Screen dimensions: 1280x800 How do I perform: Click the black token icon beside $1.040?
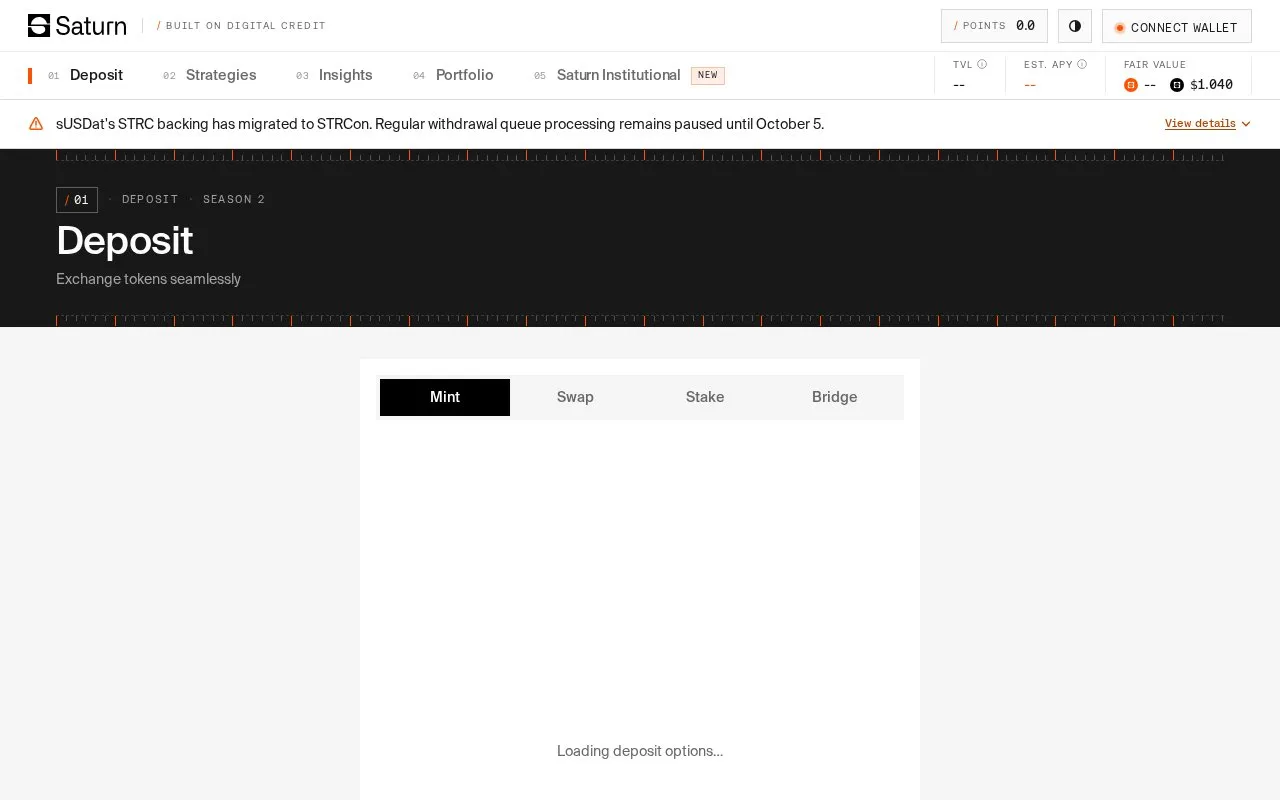tap(1177, 85)
